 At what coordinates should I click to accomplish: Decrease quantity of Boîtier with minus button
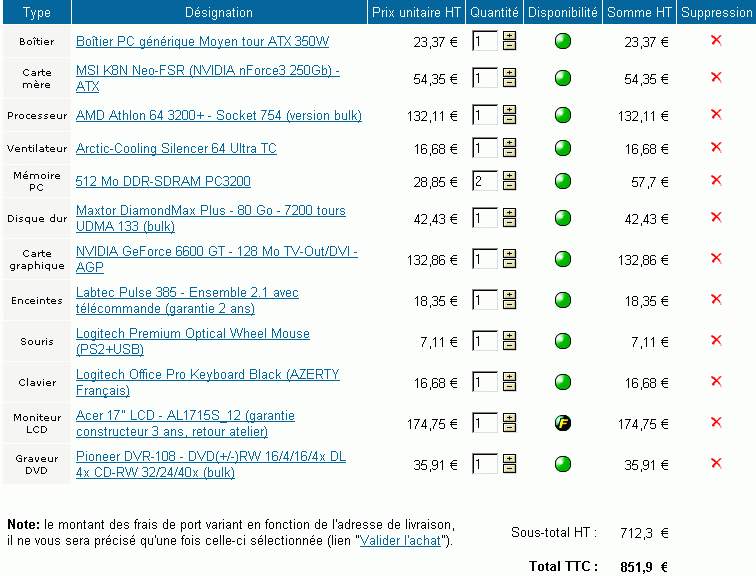(x=509, y=46)
